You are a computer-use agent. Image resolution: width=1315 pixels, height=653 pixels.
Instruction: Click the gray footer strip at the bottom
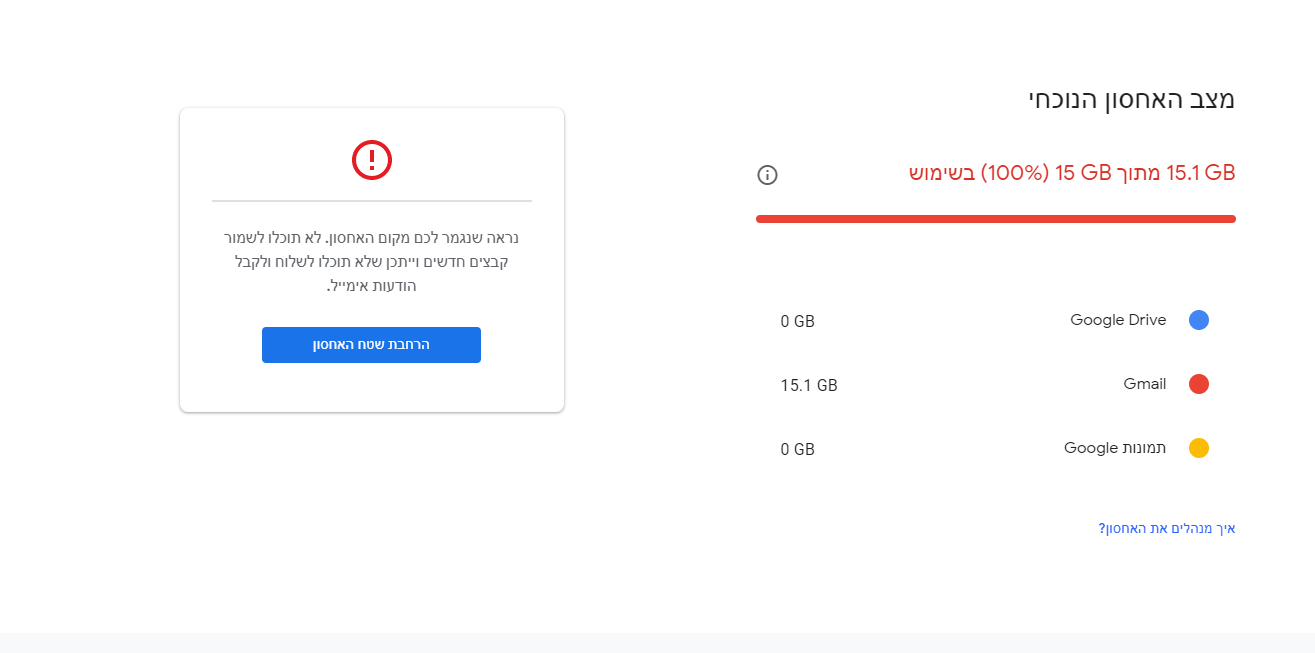point(657,642)
